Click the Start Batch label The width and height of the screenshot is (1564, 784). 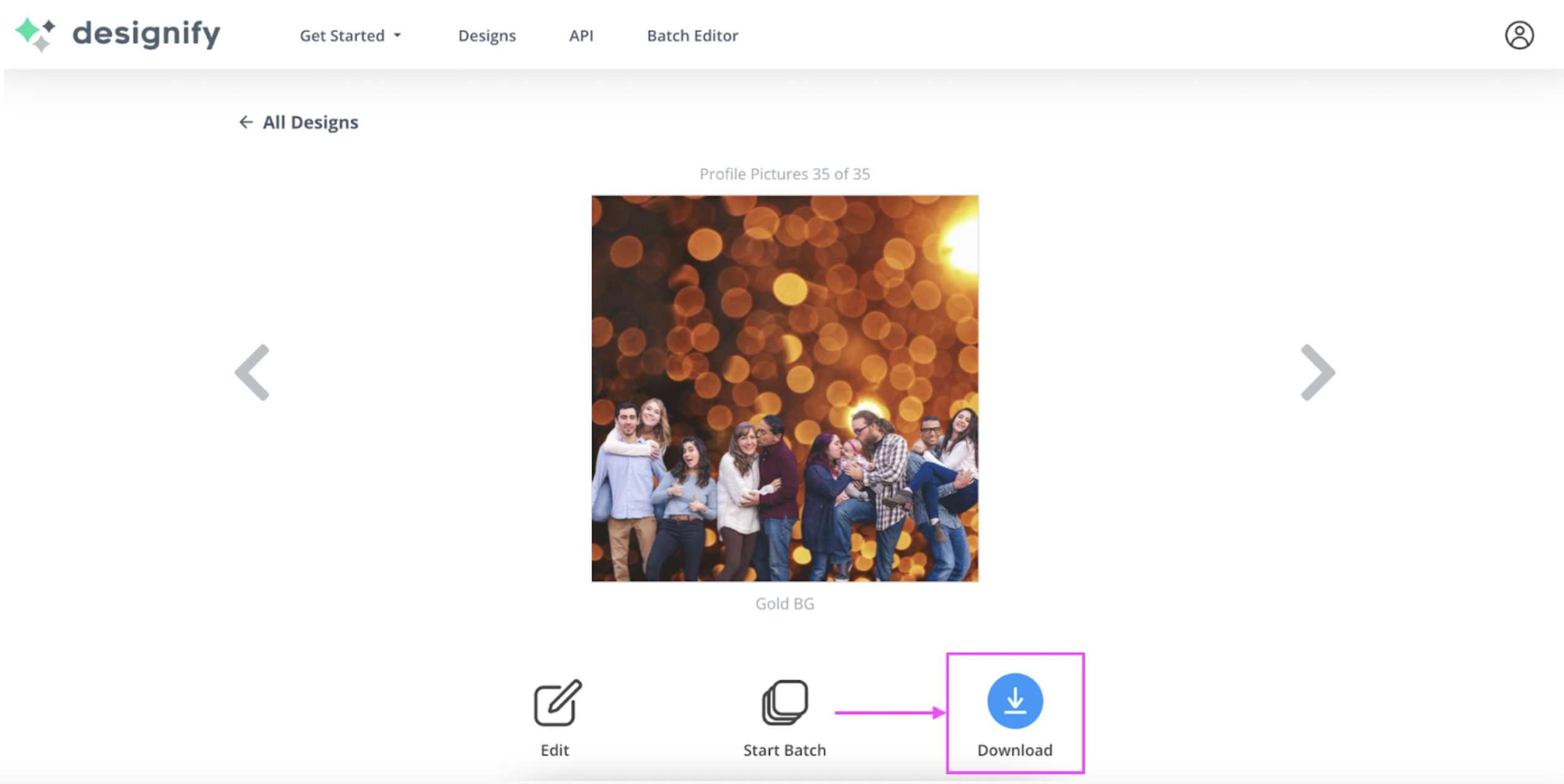(784, 750)
